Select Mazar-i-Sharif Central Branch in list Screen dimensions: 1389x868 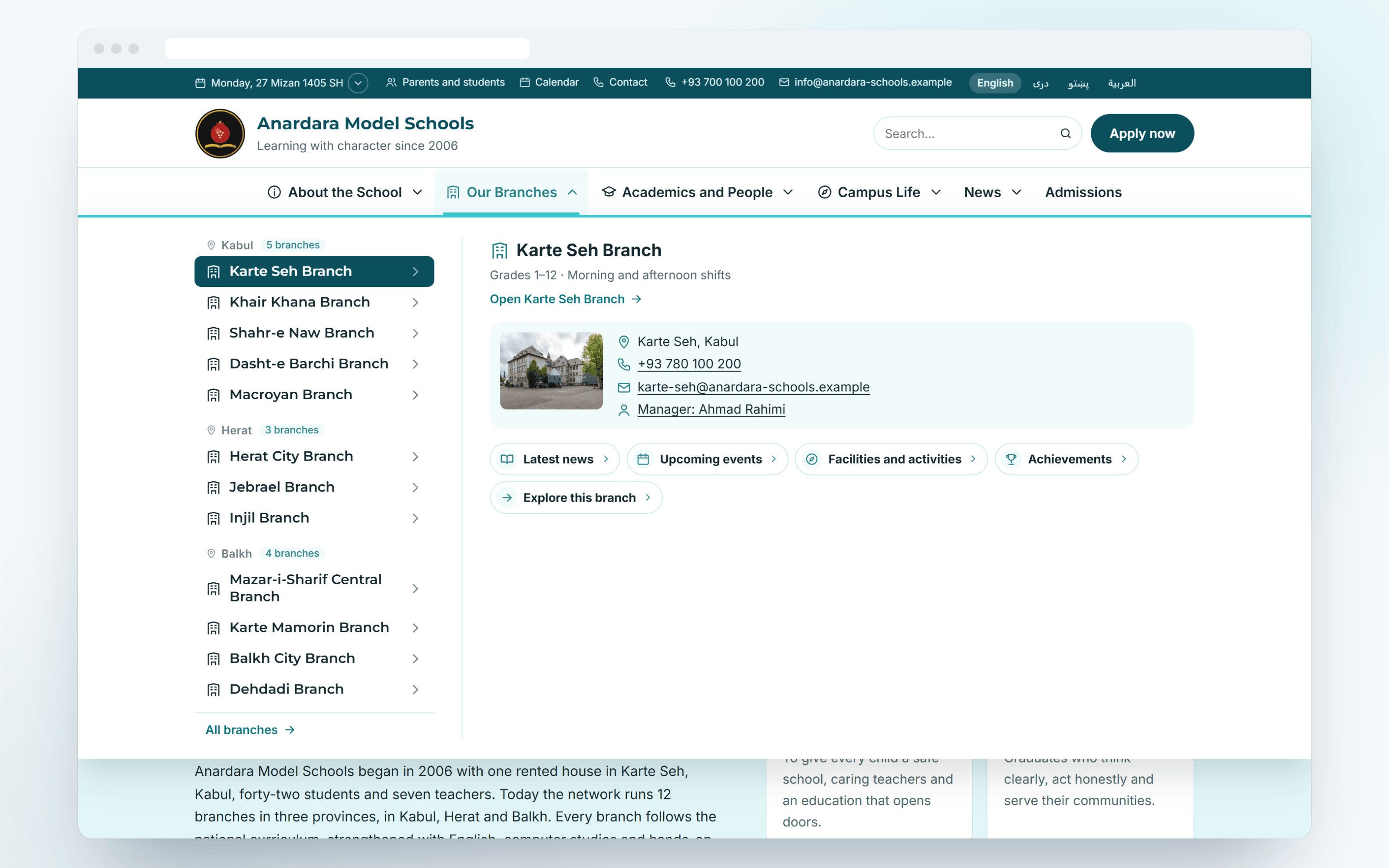pyautogui.click(x=314, y=589)
